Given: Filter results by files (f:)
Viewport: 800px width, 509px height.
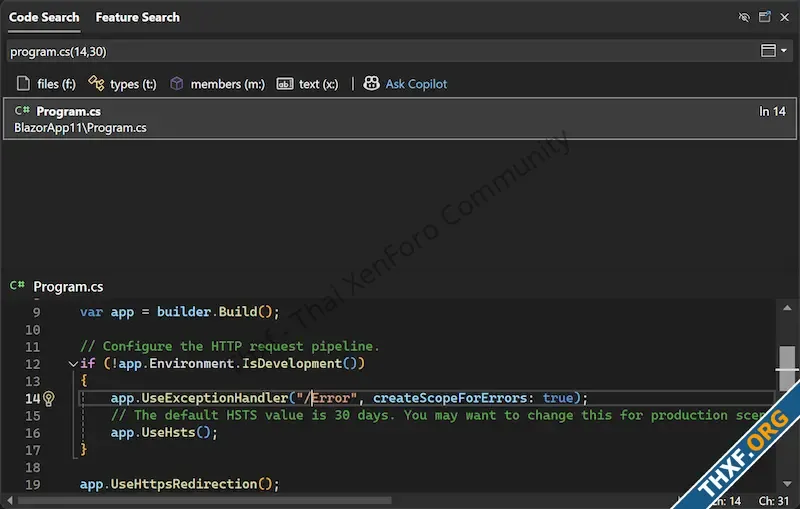Looking at the screenshot, I should pyautogui.click(x=46, y=84).
